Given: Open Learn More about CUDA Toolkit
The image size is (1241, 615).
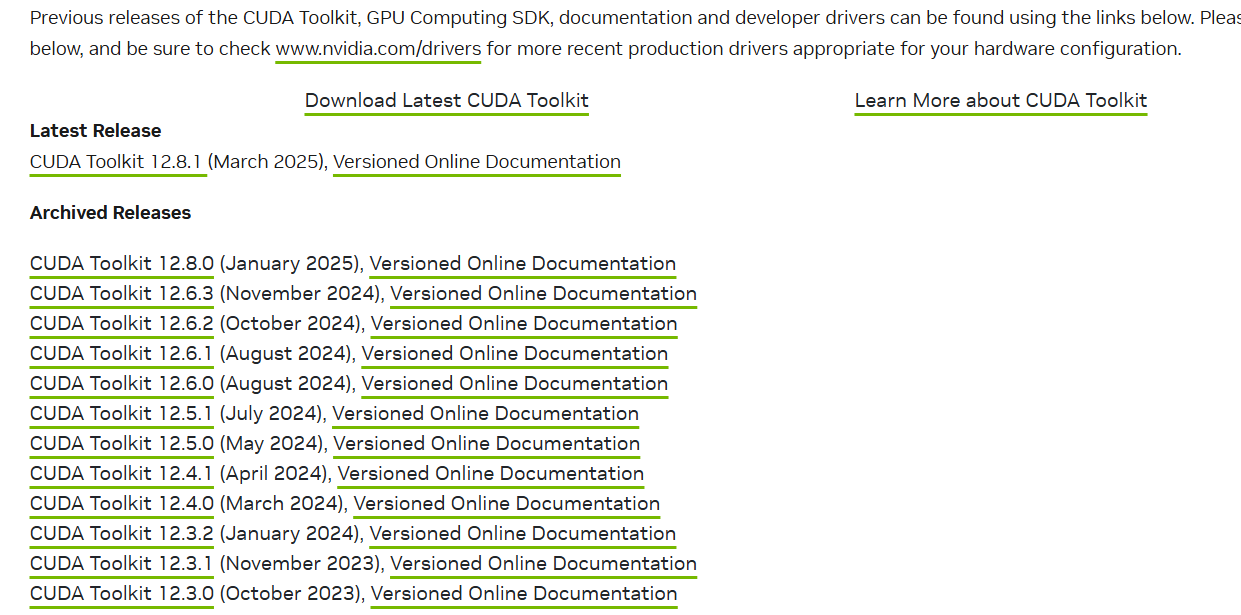Looking at the screenshot, I should tap(1000, 101).
